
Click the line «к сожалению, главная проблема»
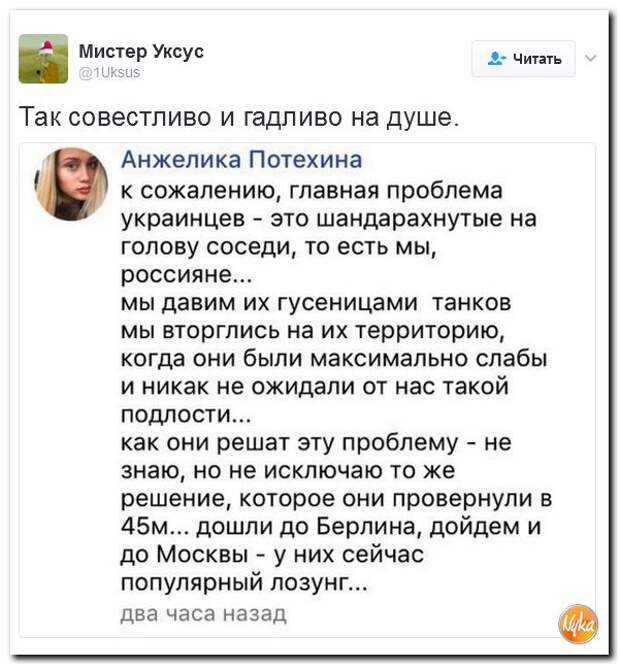click(312, 190)
